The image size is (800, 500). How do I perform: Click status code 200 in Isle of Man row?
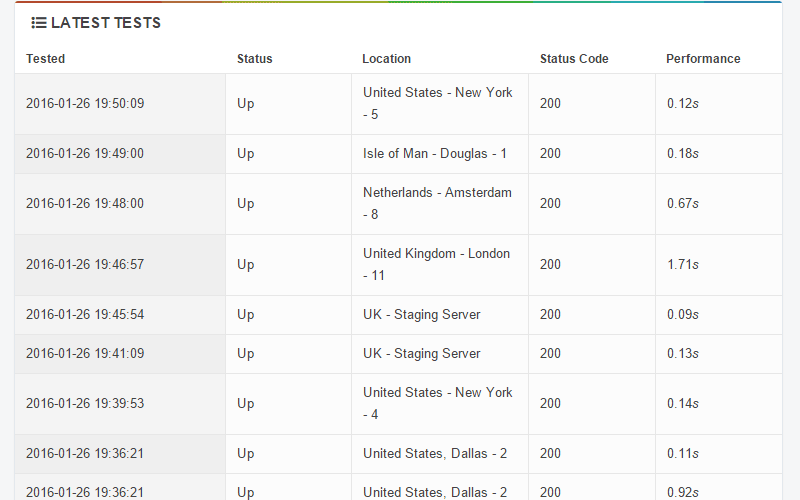click(551, 154)
